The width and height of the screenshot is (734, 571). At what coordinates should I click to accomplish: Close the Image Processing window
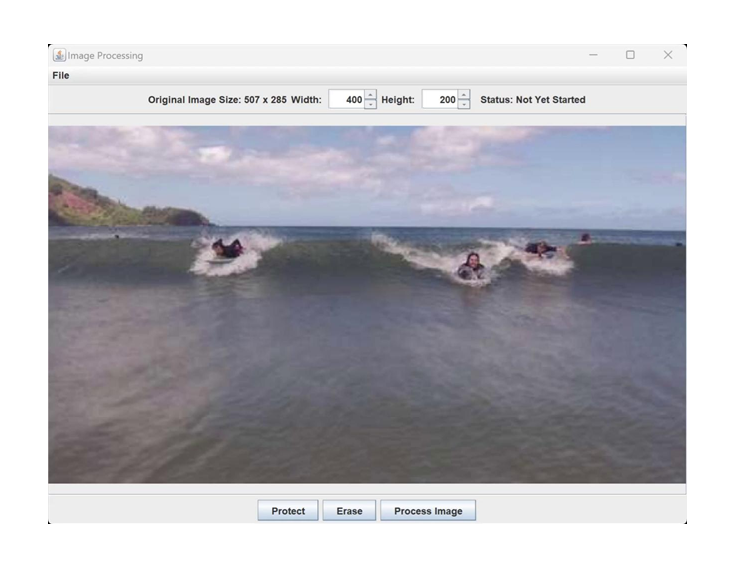pos(668,56)
